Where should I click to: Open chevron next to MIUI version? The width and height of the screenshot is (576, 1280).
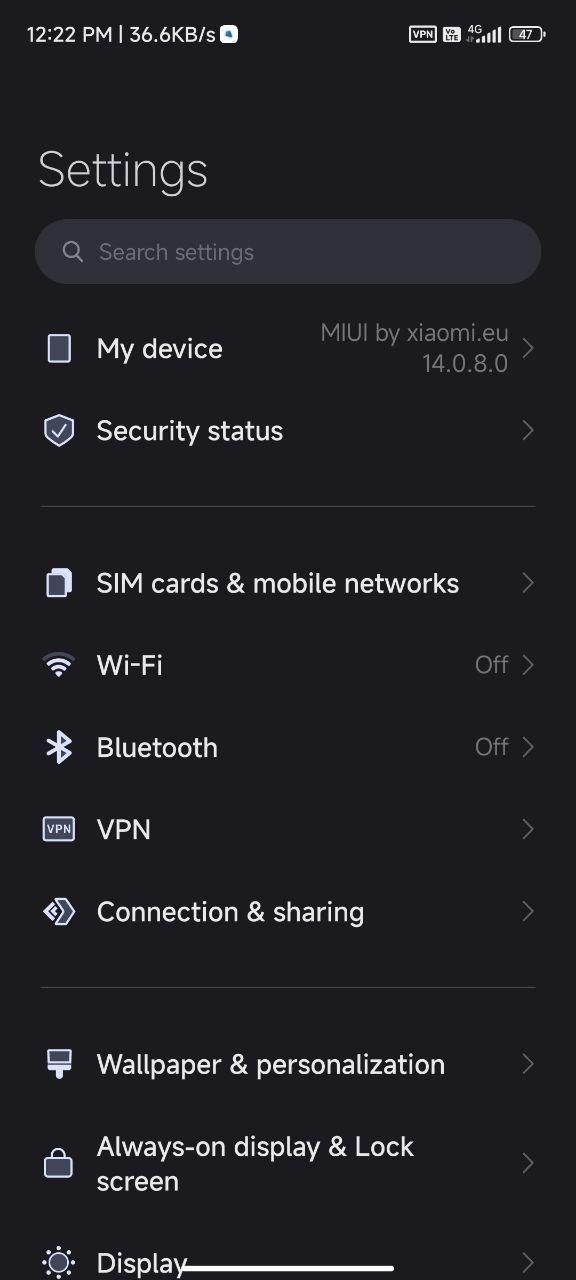[x=528, y=348]
